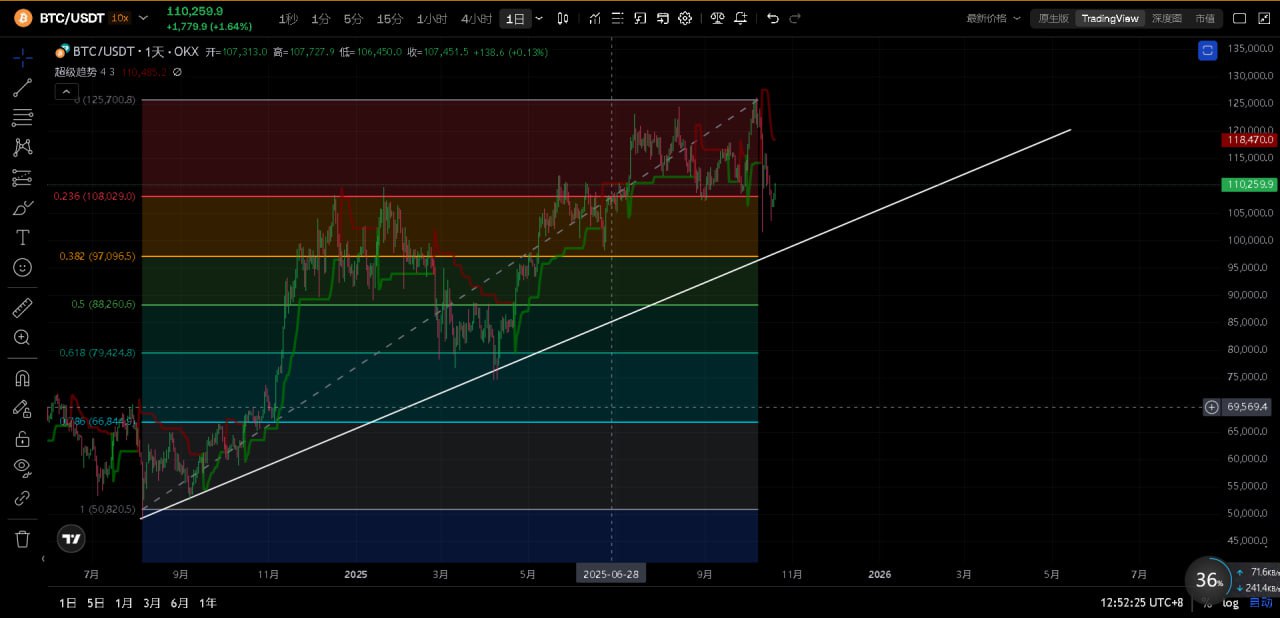
Task: Select the ruler measure tool
Action: pyautogui.click(x=22, y=308)
